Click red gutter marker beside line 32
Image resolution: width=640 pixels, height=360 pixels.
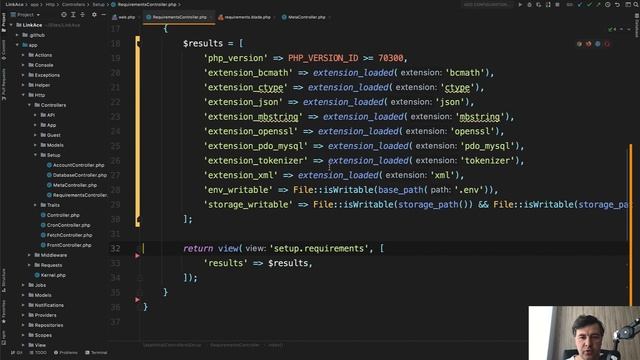[x=138, y=256]
